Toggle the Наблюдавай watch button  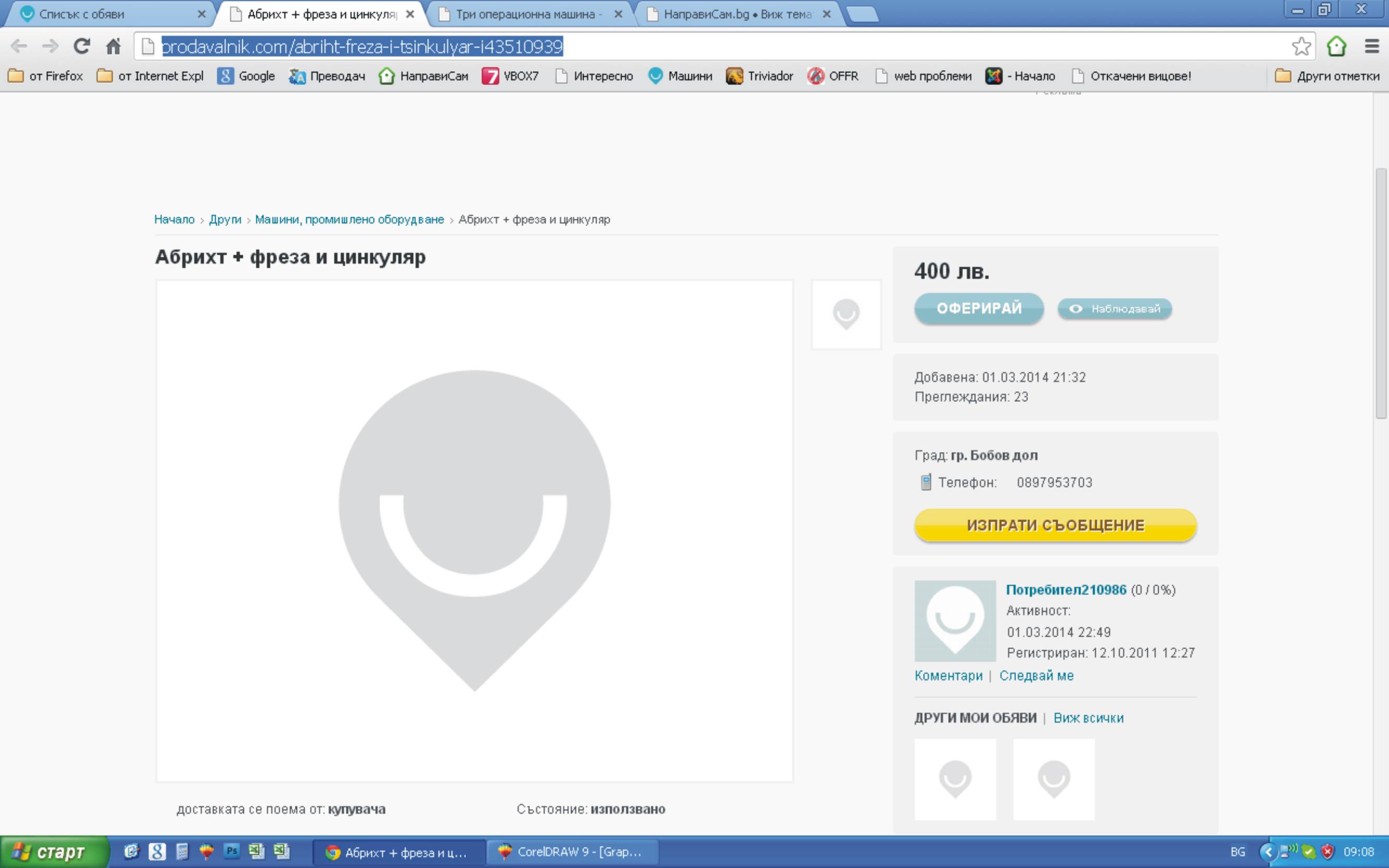coord(1114,309)
